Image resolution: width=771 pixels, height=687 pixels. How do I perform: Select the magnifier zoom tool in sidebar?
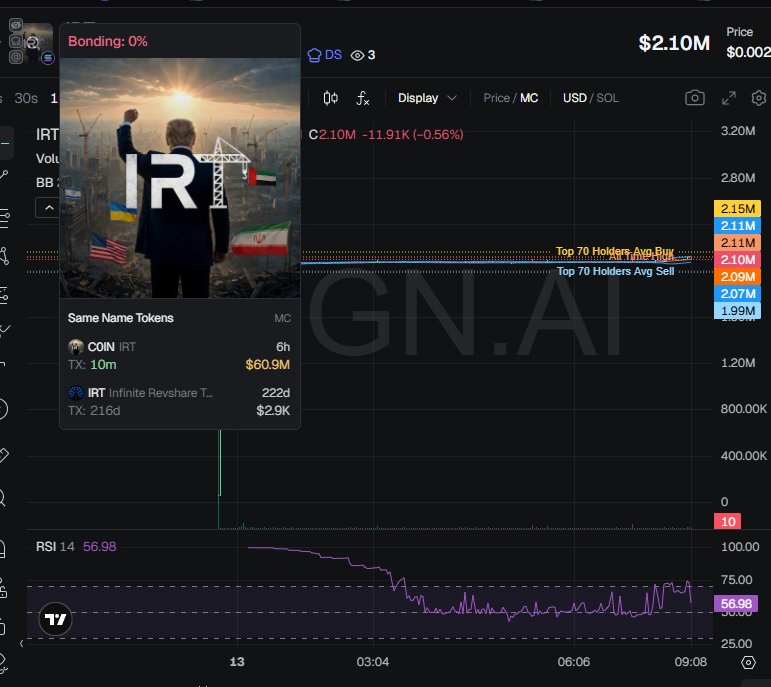coord(5,497)
